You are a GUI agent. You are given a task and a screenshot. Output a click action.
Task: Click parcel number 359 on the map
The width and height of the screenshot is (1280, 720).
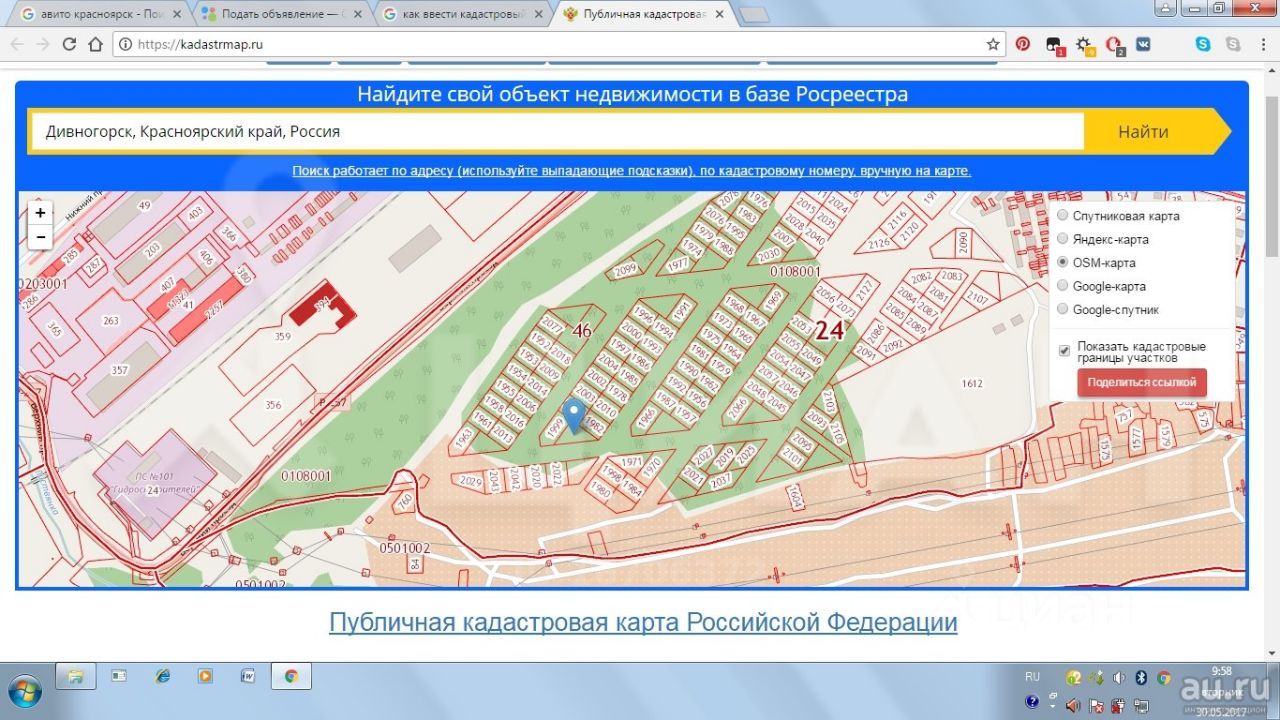[283, 337]
